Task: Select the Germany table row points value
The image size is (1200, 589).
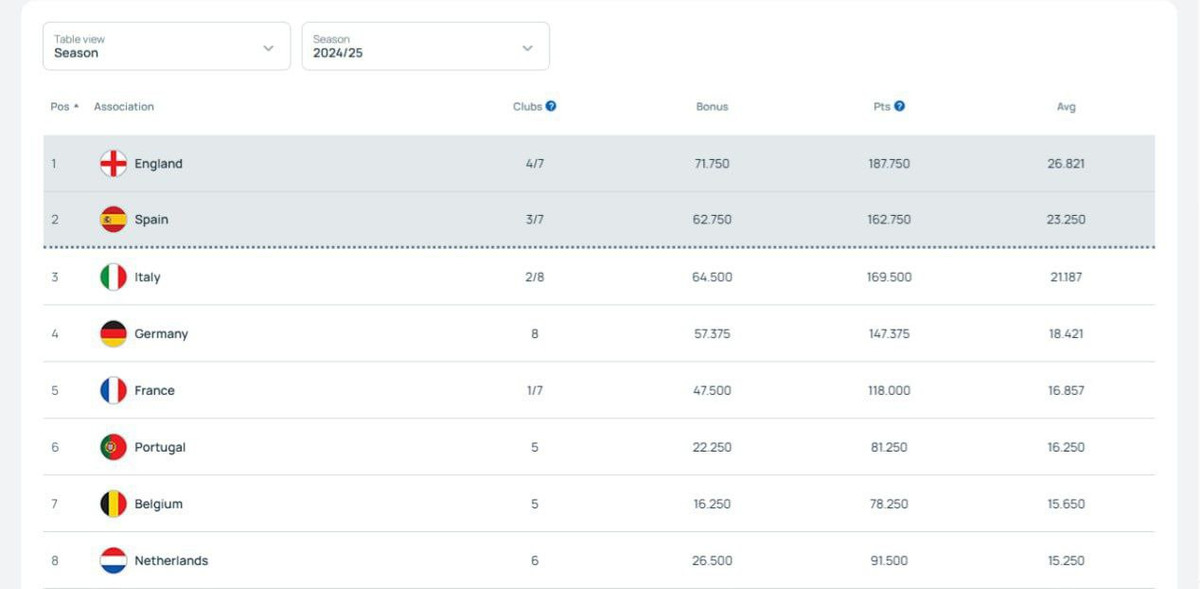Action: 889,334
